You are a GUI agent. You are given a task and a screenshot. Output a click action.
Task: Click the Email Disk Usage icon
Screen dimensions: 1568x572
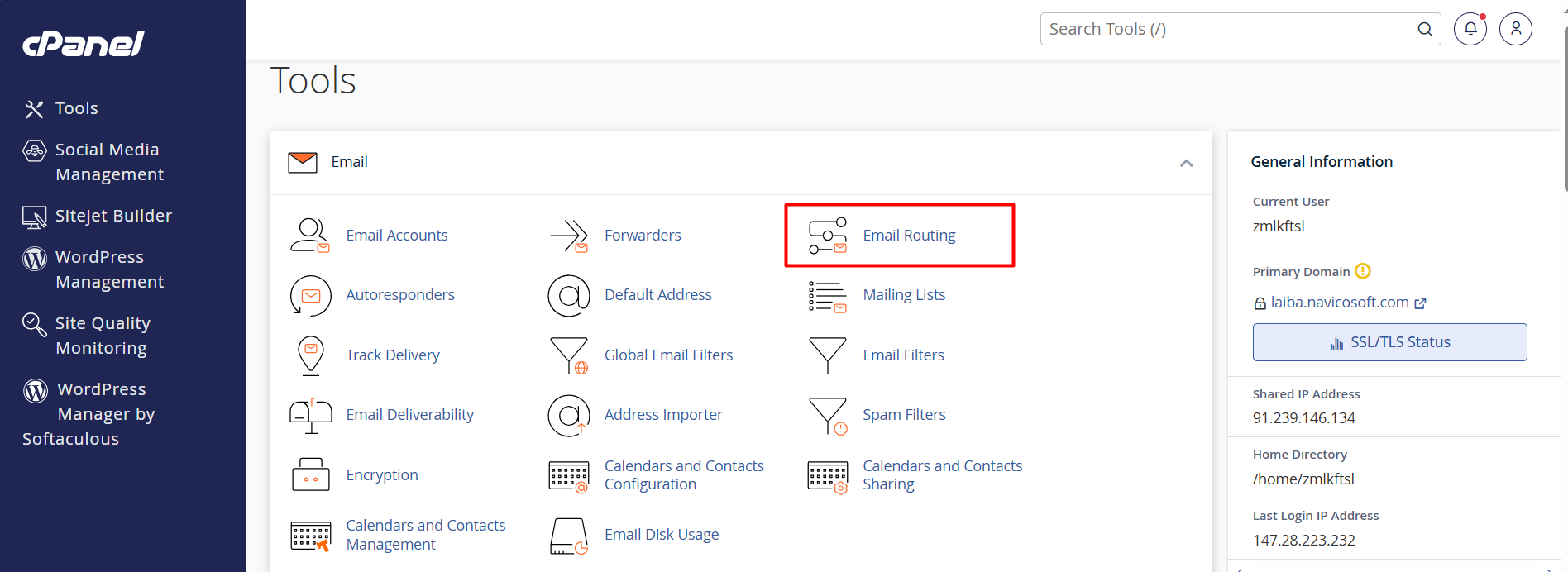point(569,536)
